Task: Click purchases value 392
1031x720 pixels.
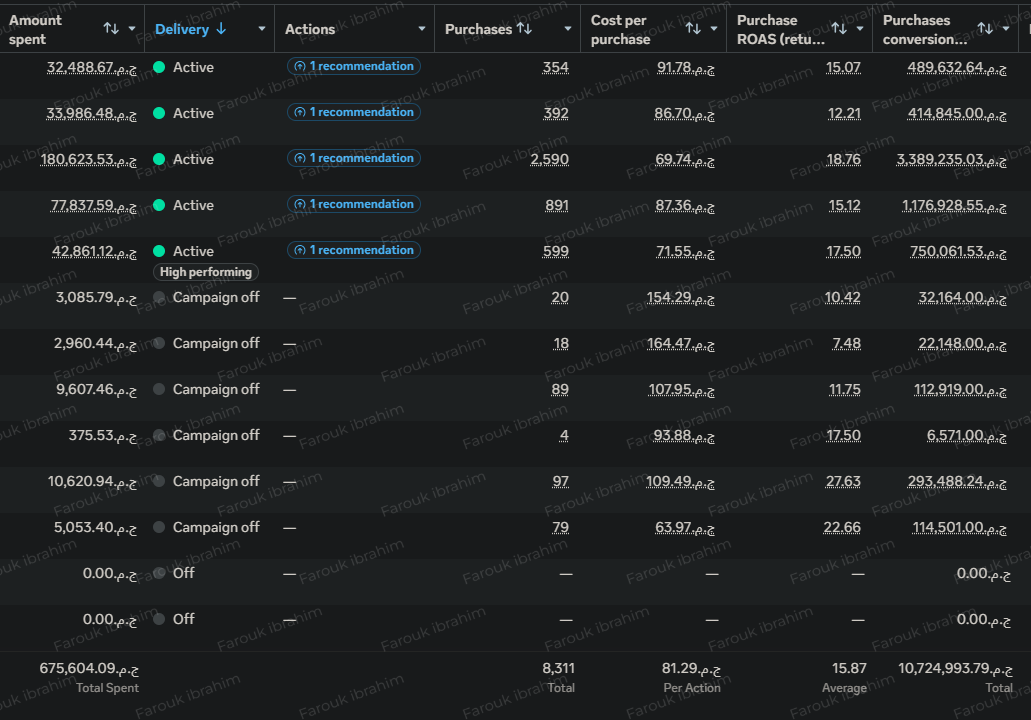Action: coord(556,114)
